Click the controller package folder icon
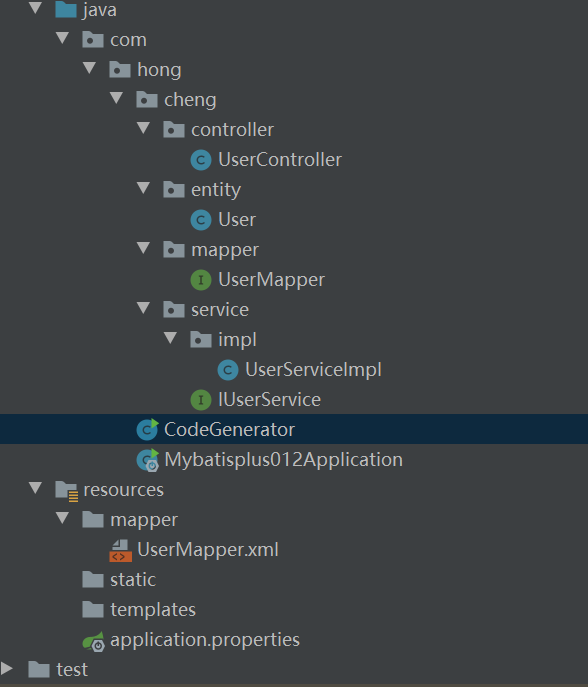This screenshot has width=588, height=687. (x=174, y=130)
